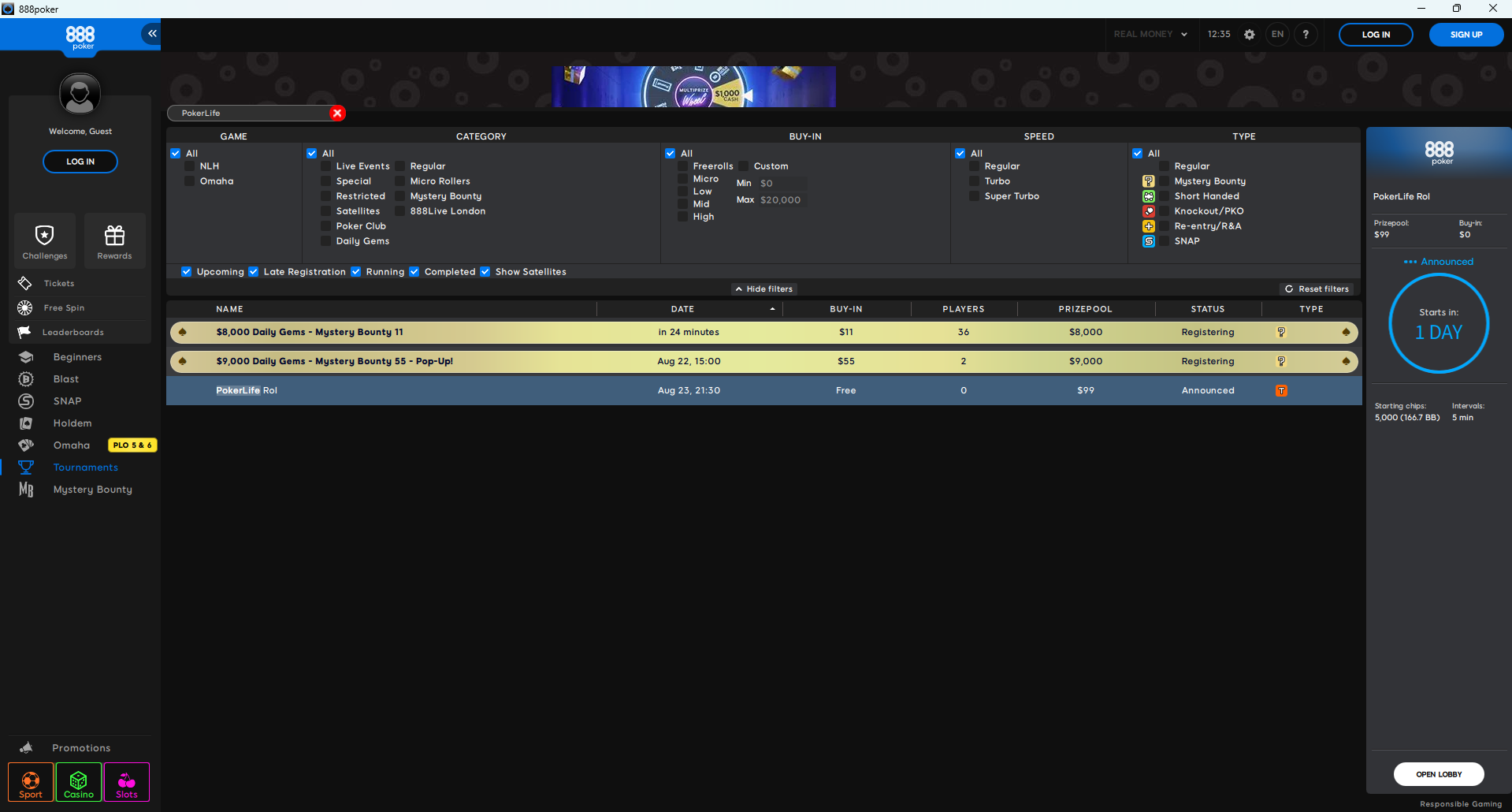Click the guest avatar picture
1512x812 pixels.
pyautogui.click(x=80, y=94)
